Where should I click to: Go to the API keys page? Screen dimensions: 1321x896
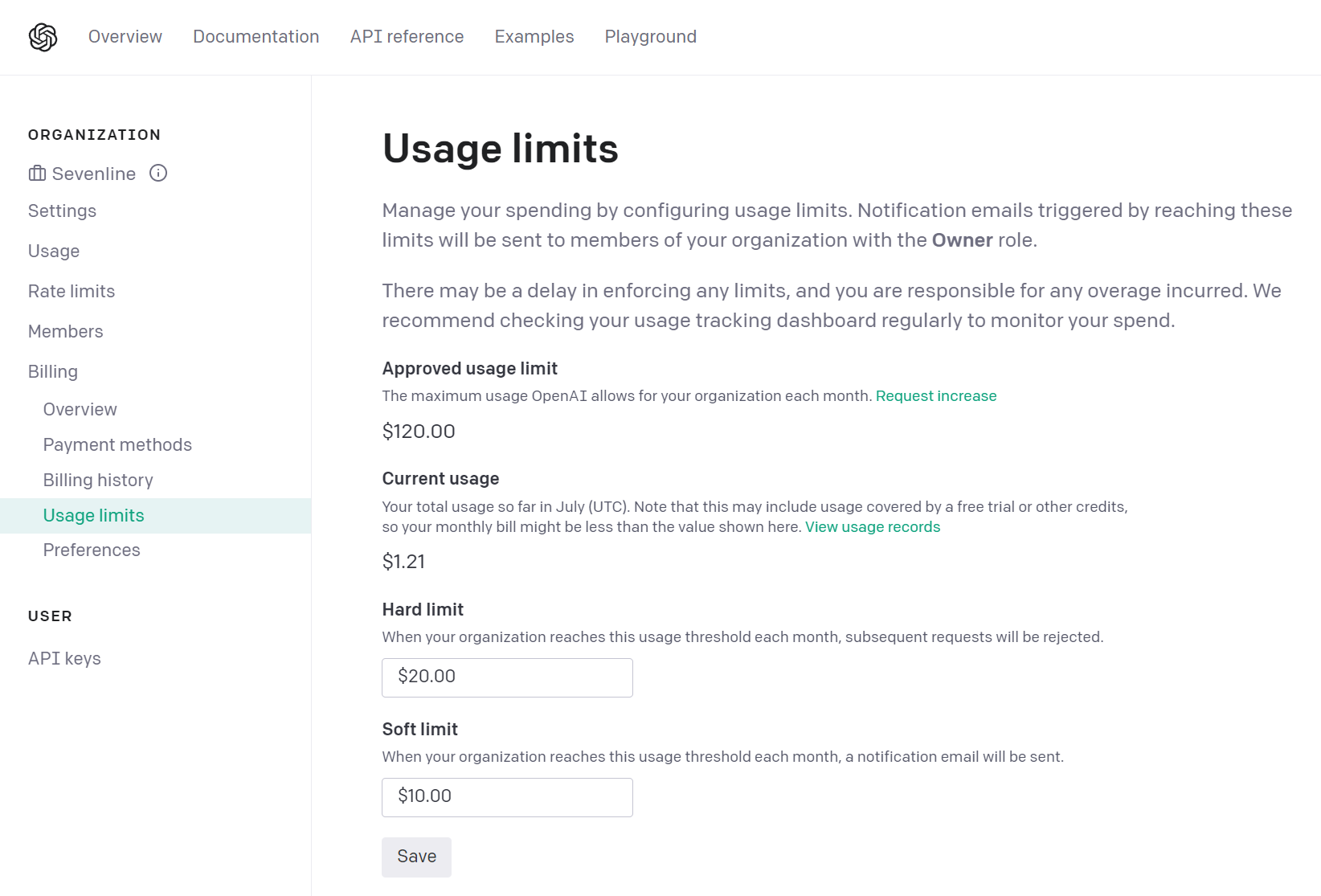64,657
